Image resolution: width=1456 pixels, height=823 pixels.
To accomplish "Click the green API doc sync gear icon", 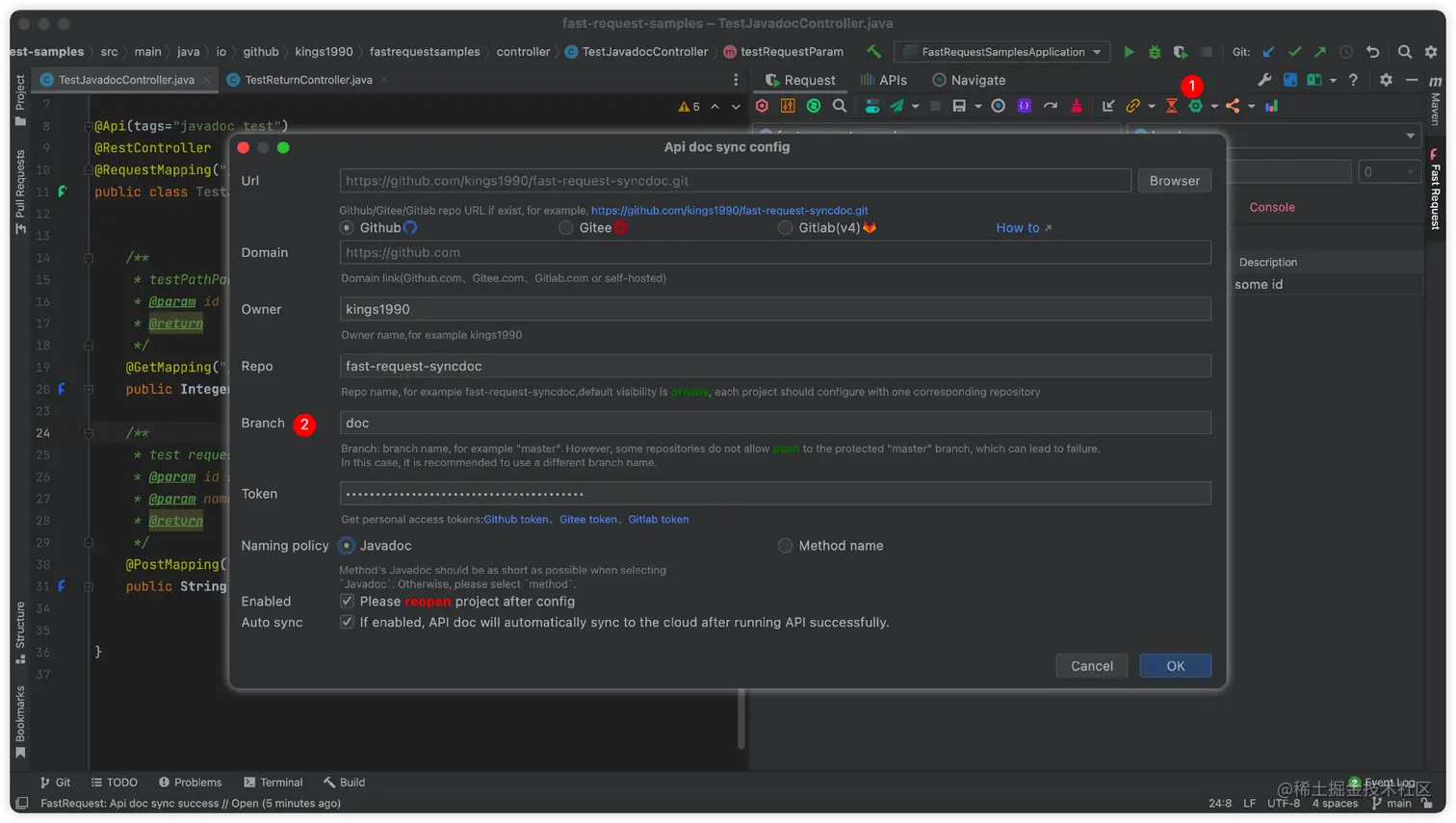I will click(1196, 106).
